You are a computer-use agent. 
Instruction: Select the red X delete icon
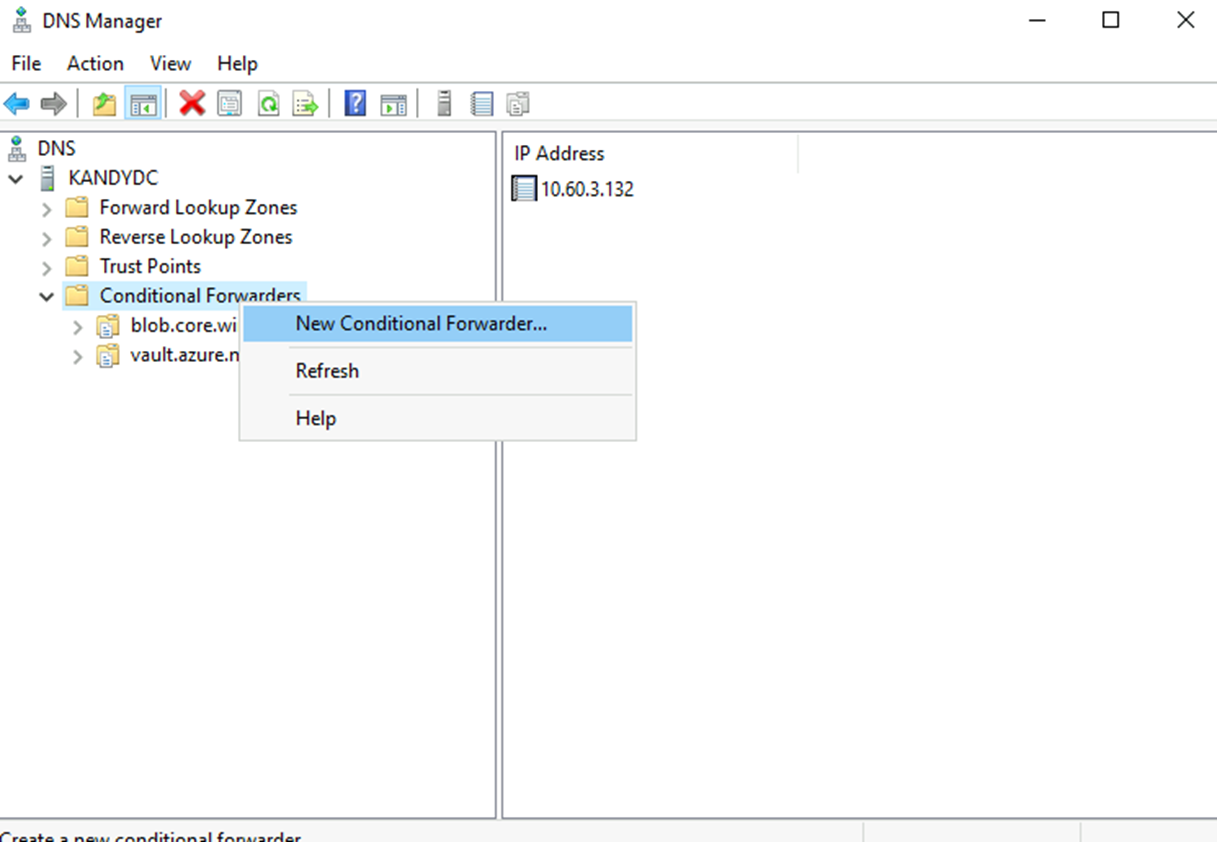point(191,102)
